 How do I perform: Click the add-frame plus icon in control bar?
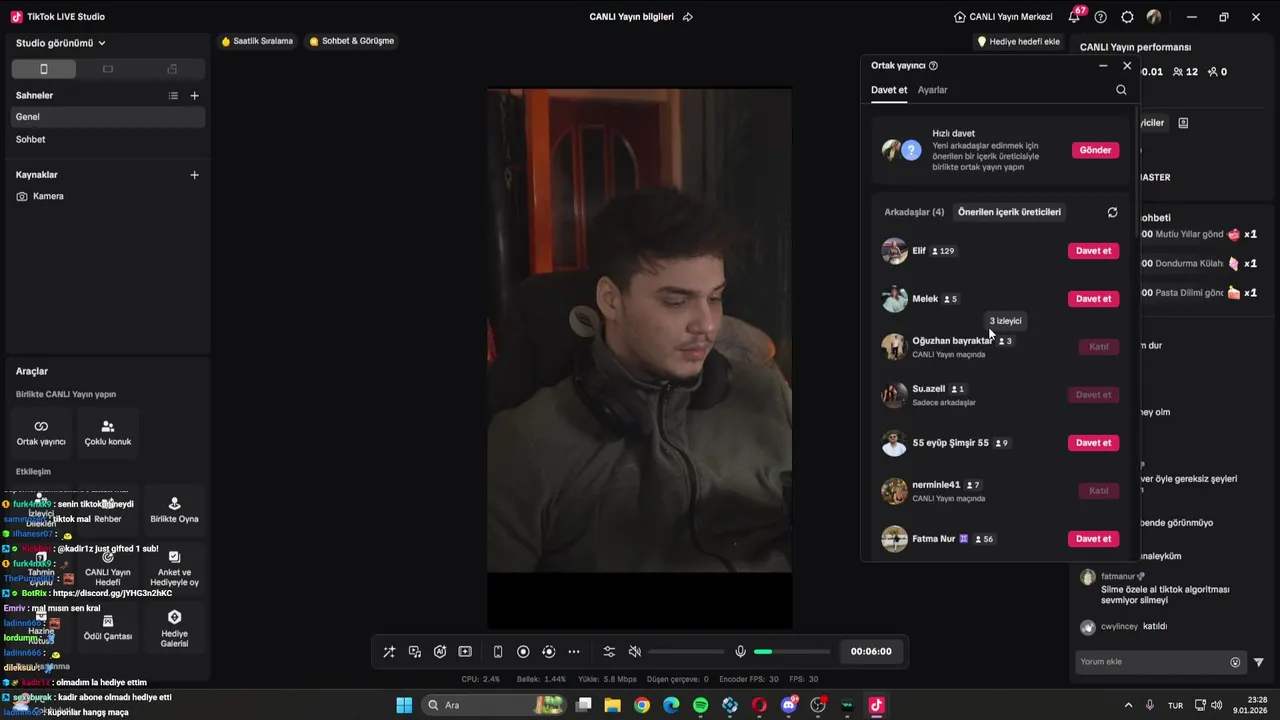(x=465, y=652)
